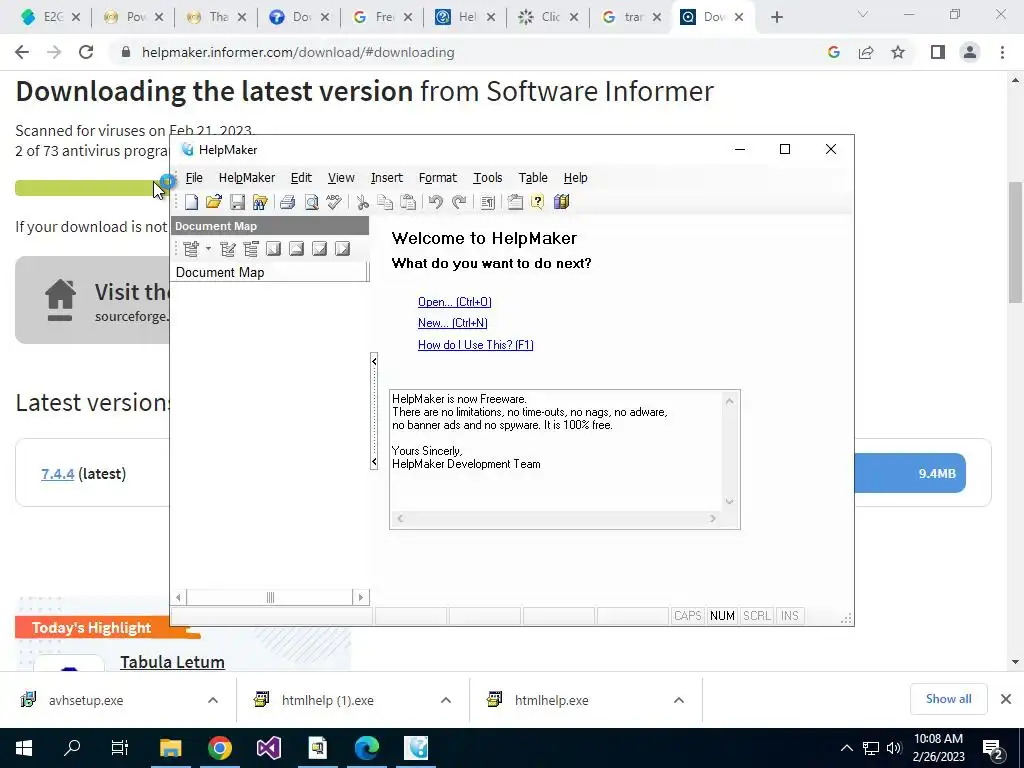Viewport: 1024px width, 768px height.
Task: Click the Open folder icon in HelpMaker toolbar
Action: click(214, 202)
